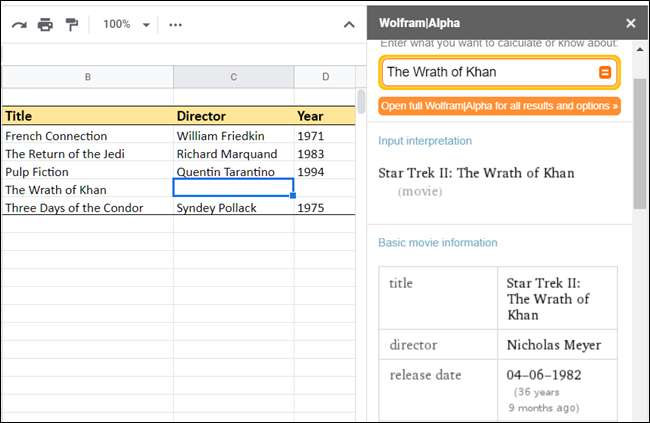Screen dimensions: 650x423
Task: Select the French Connection cell
Action: tap(87, 136)
